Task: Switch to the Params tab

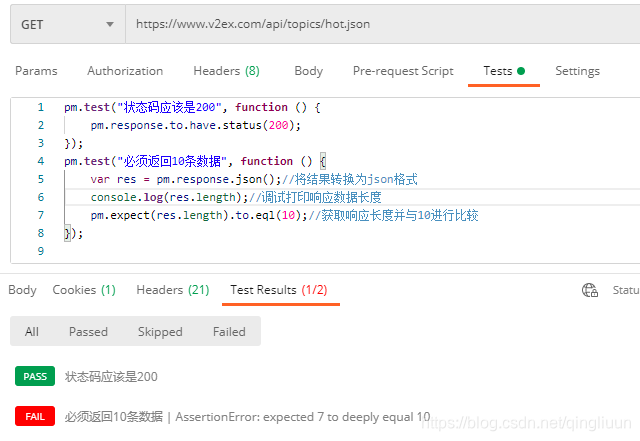Action: [x=36, y=71]
